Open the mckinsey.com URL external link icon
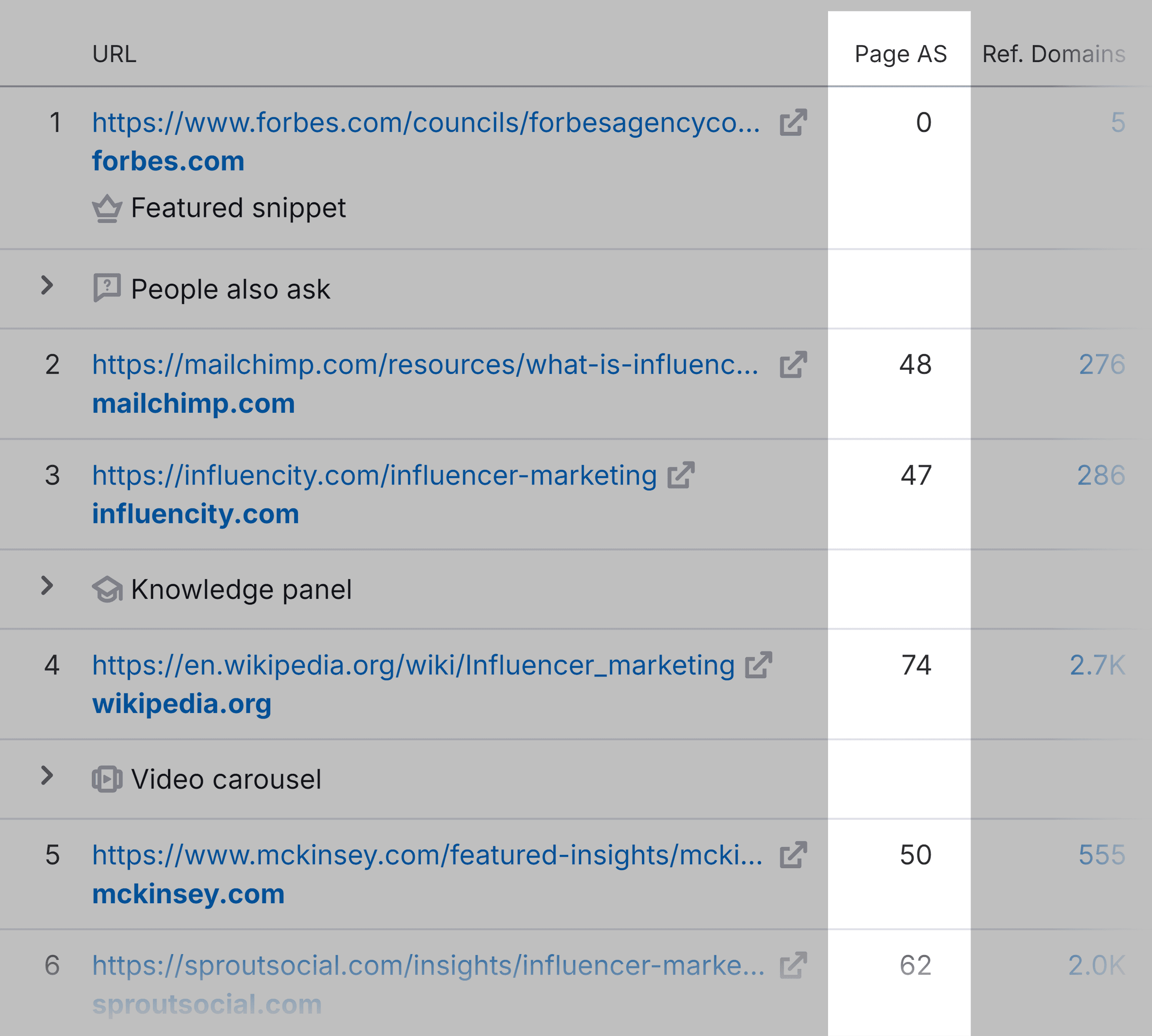Screen dimensions: 1152x1036 coord(794,855)
